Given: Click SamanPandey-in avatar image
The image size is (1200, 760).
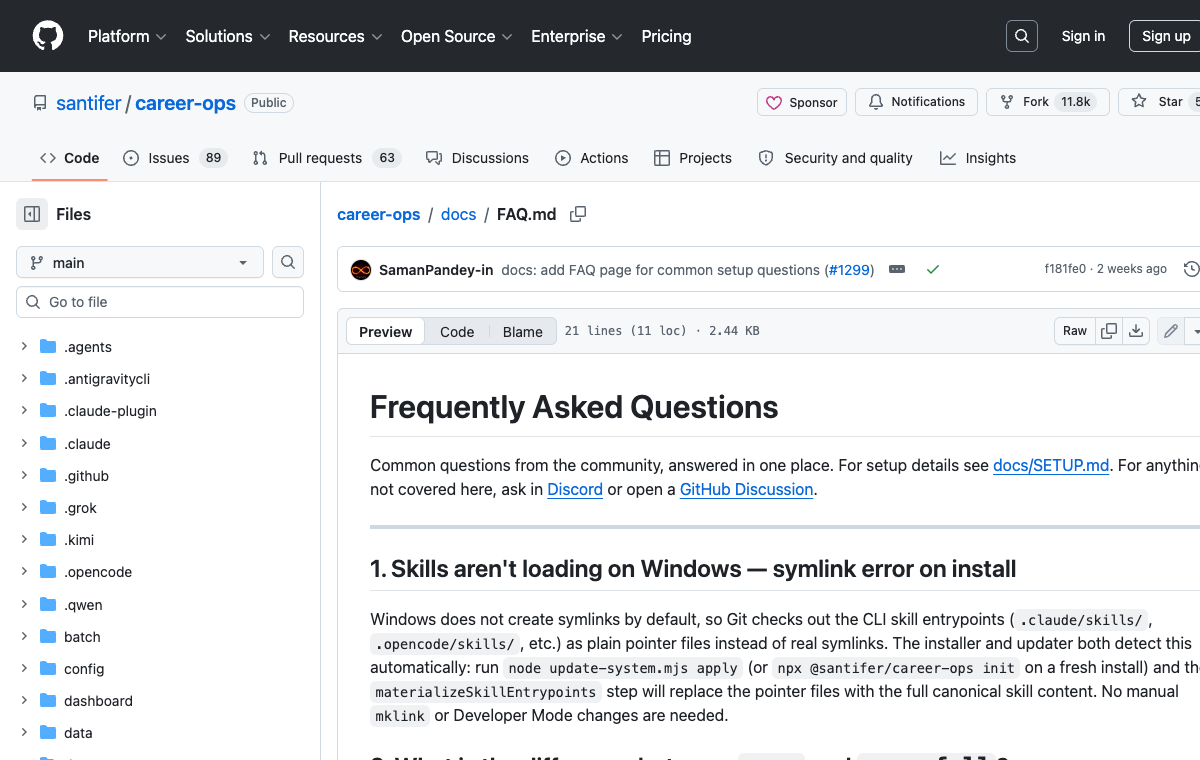Looking at the screenshot, I should pyautogui.click(x=361, y=270).
